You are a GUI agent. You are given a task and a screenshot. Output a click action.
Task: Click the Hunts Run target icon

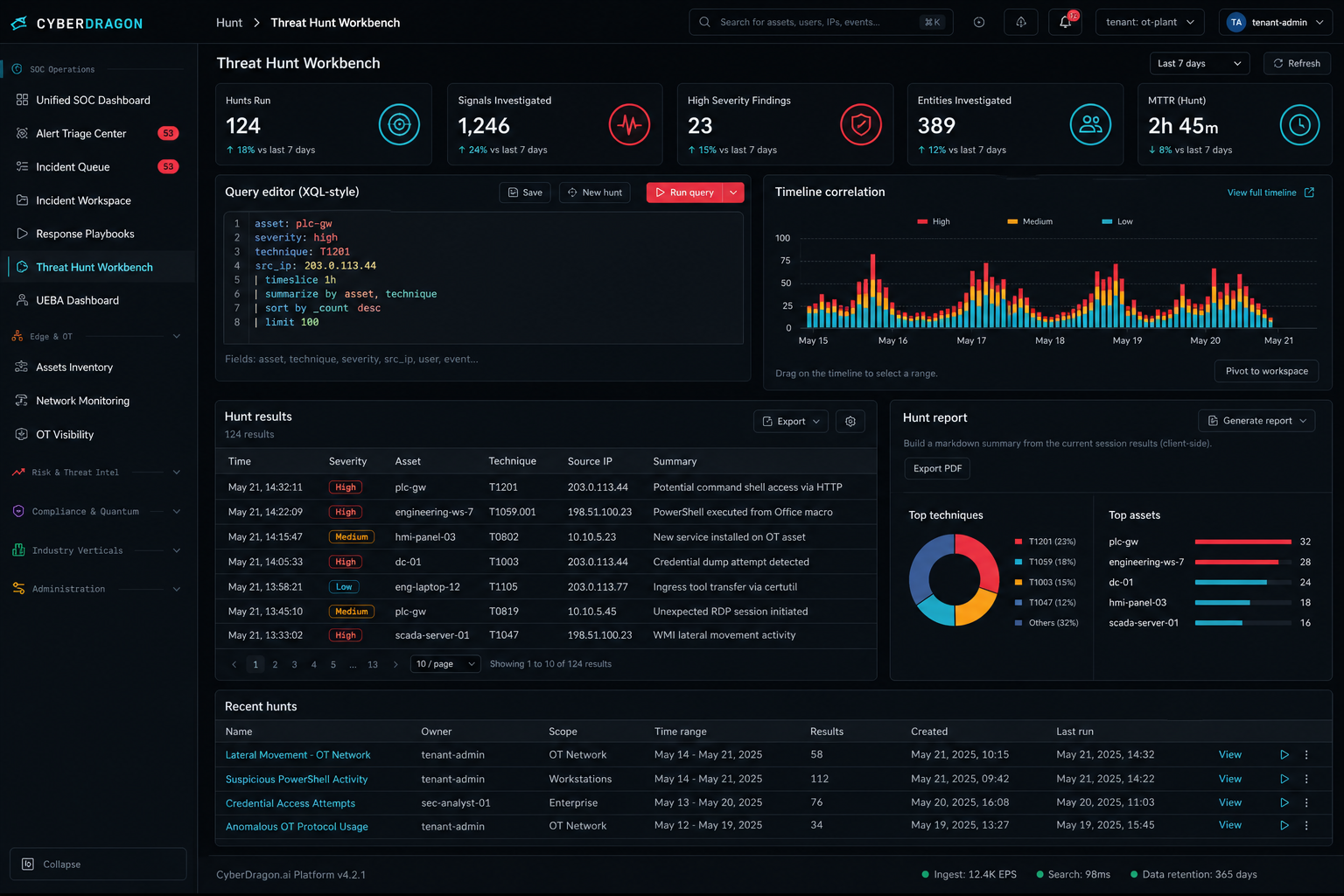click(x=399, y=125)
